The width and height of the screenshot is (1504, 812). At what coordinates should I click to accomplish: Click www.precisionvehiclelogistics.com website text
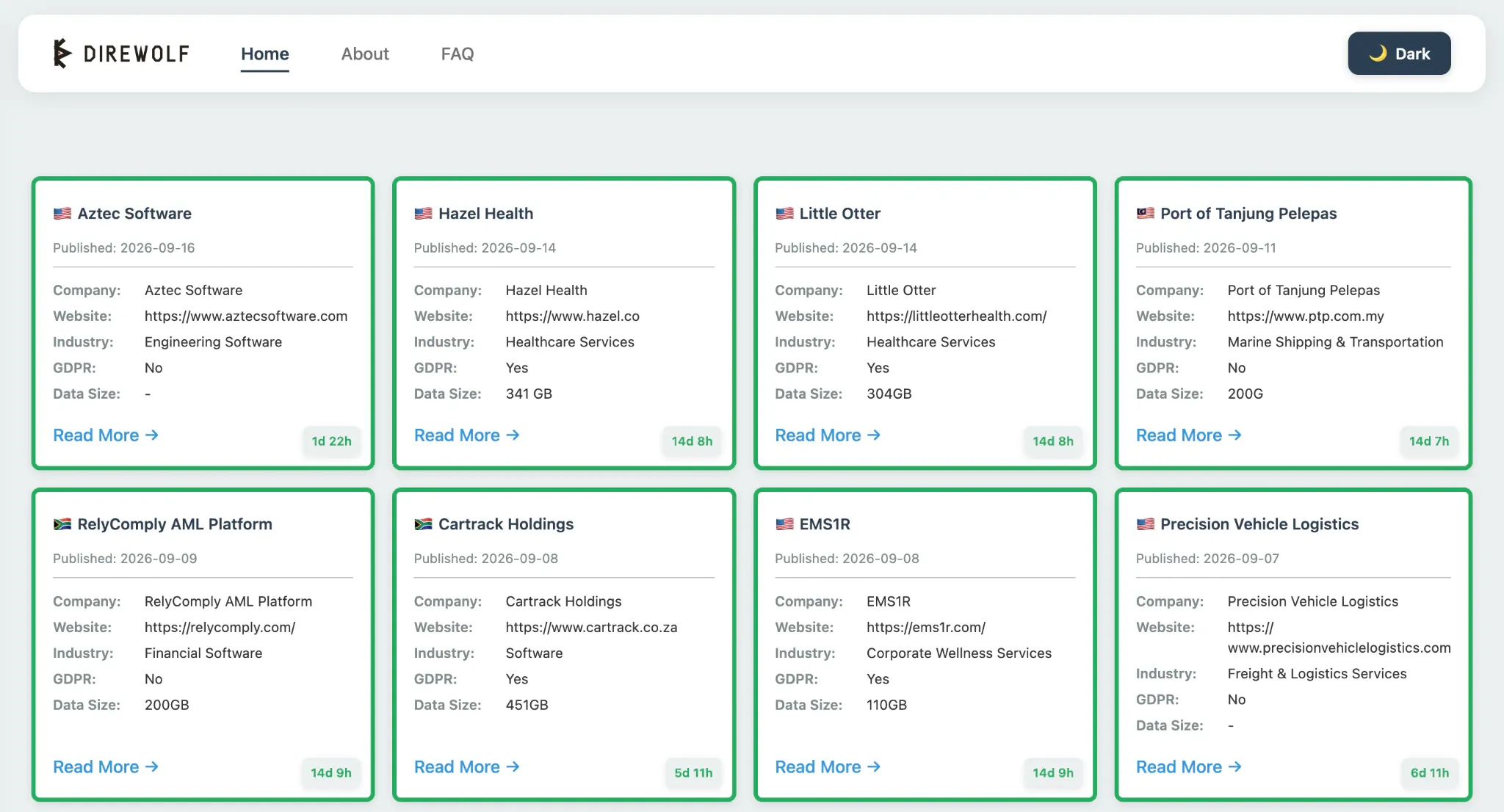point(1339,648)
